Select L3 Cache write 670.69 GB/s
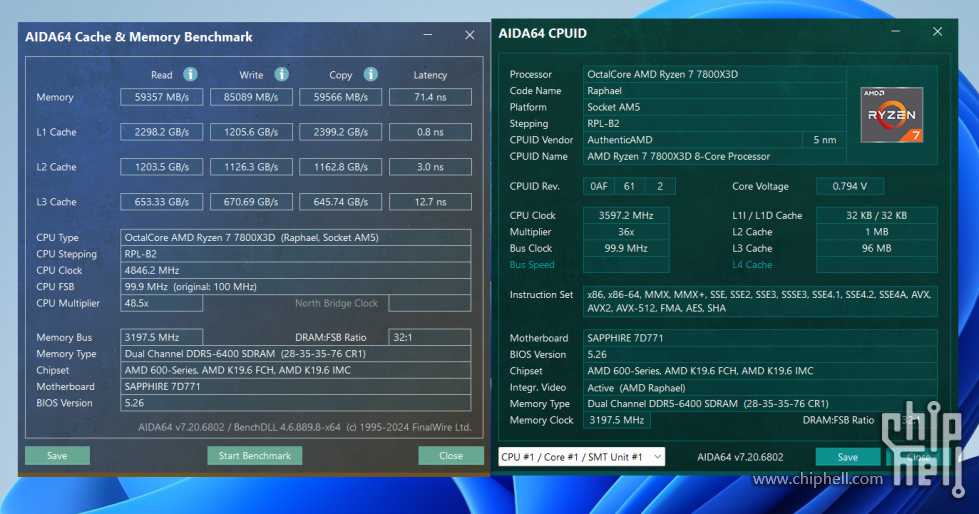Screen dimensions: 979x514 [x=251, y=202]
